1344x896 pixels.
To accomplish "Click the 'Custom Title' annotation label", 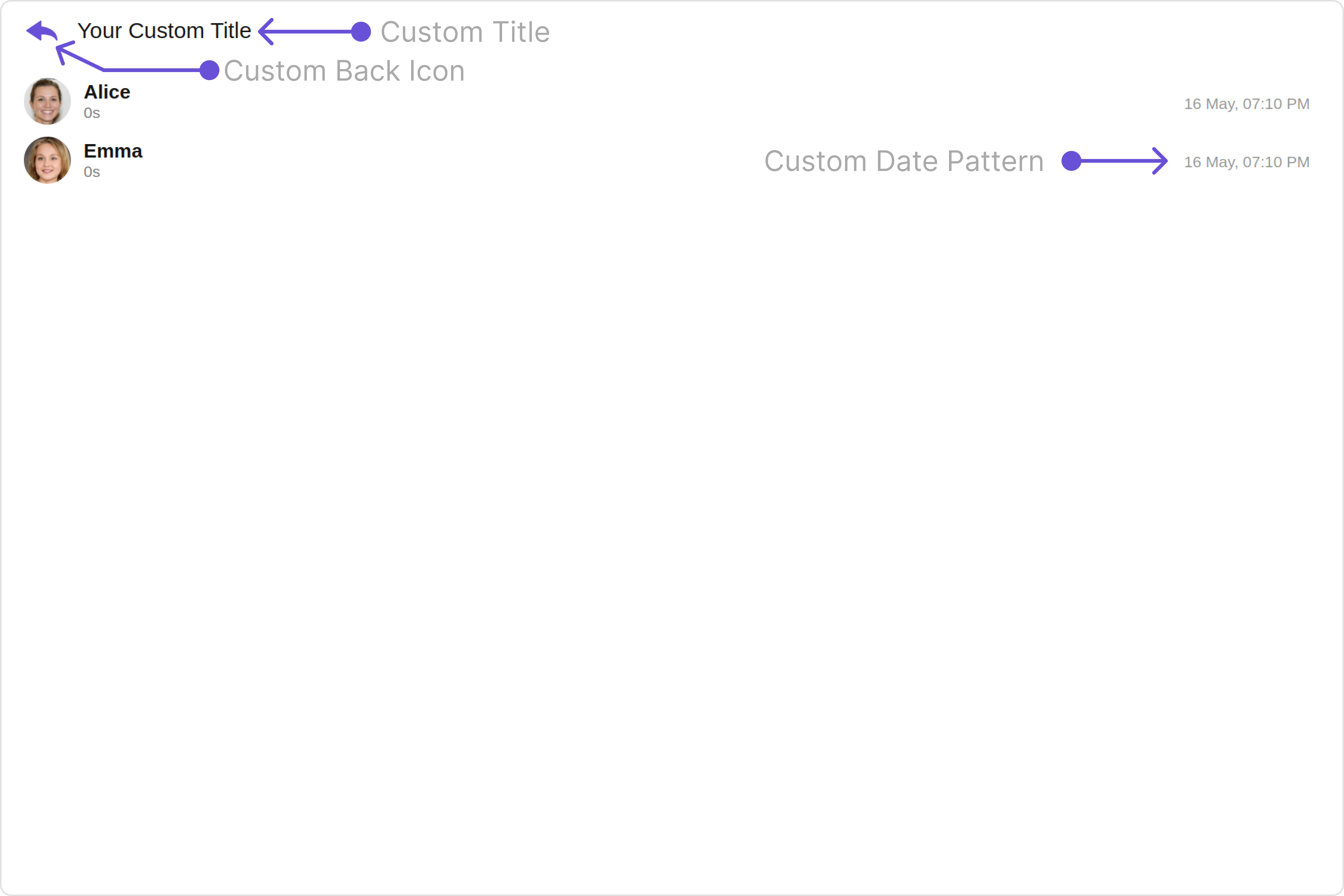I will [x=465, y=32].
